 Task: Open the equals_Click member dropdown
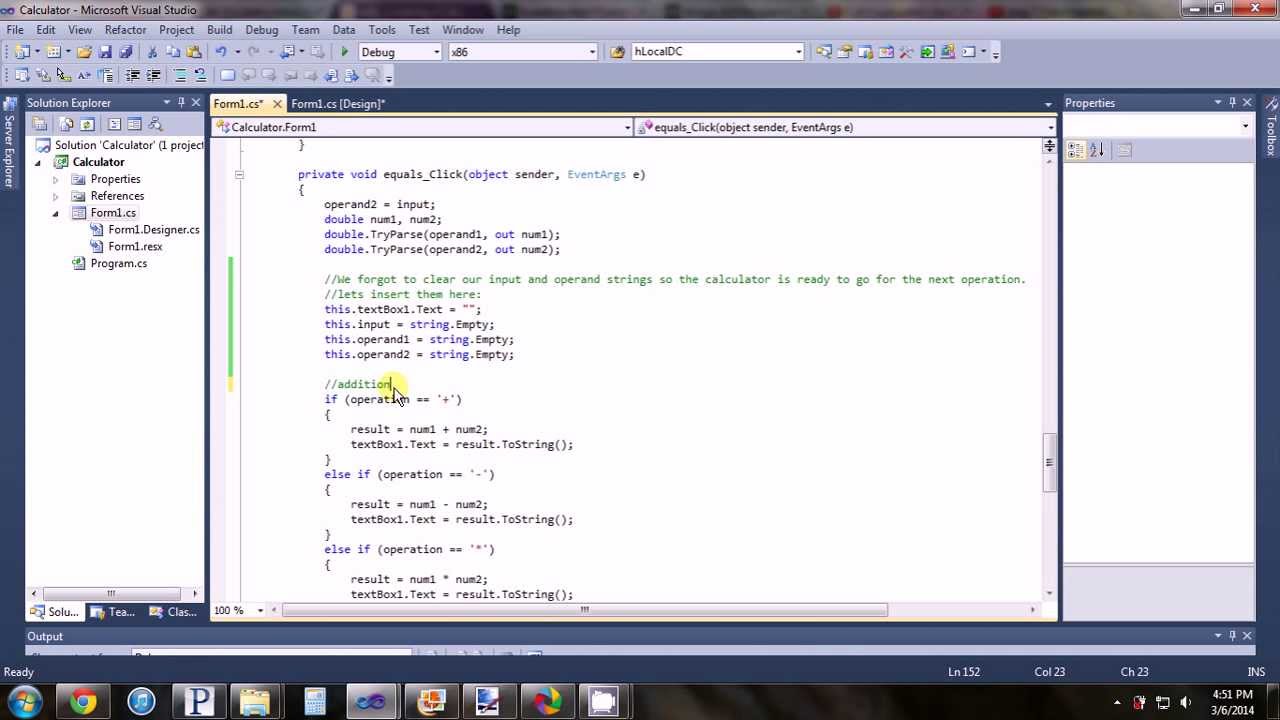(1050, 127)
